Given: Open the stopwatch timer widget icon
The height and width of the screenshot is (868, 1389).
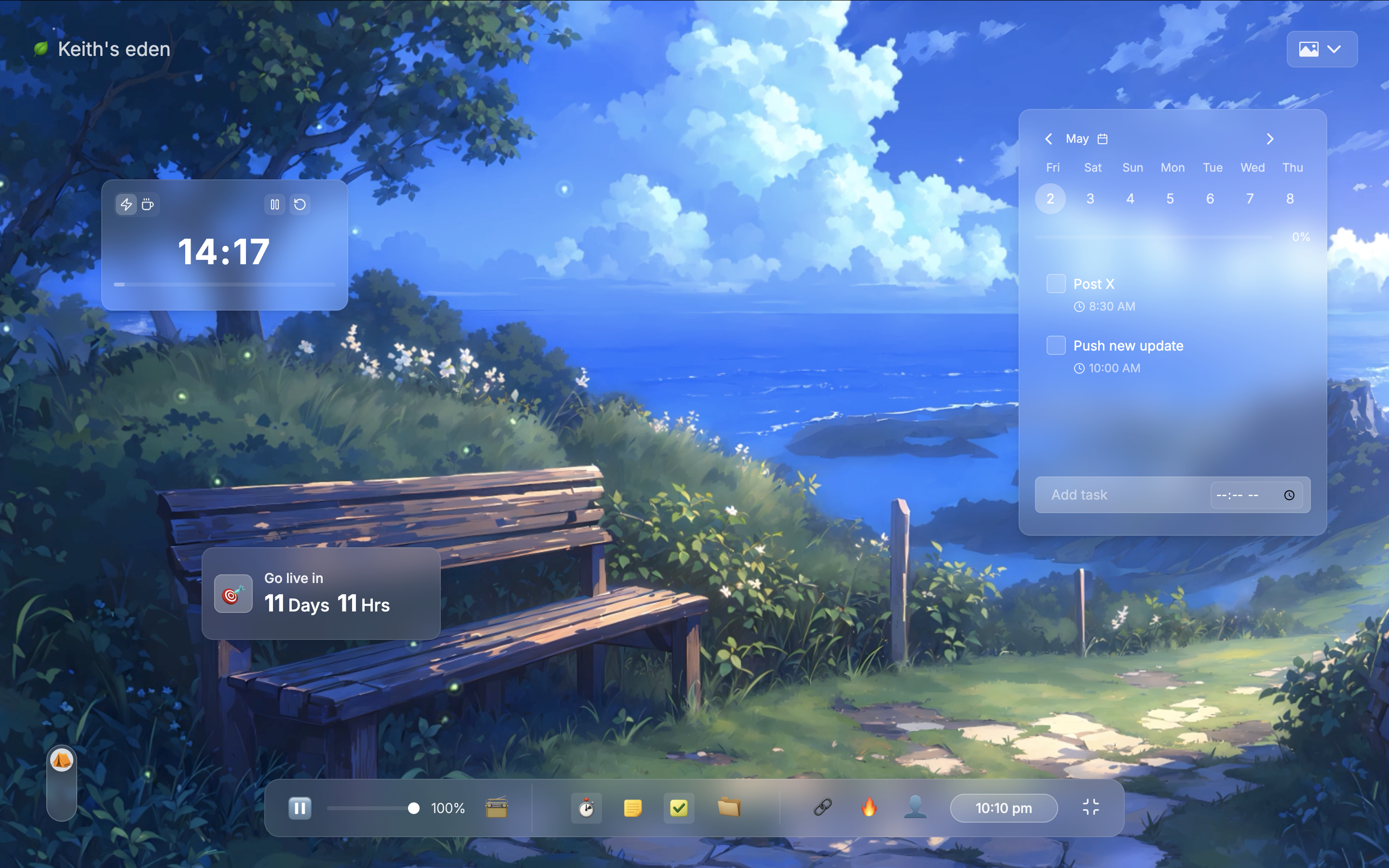Looking at the screenshot, I should 586,808.
